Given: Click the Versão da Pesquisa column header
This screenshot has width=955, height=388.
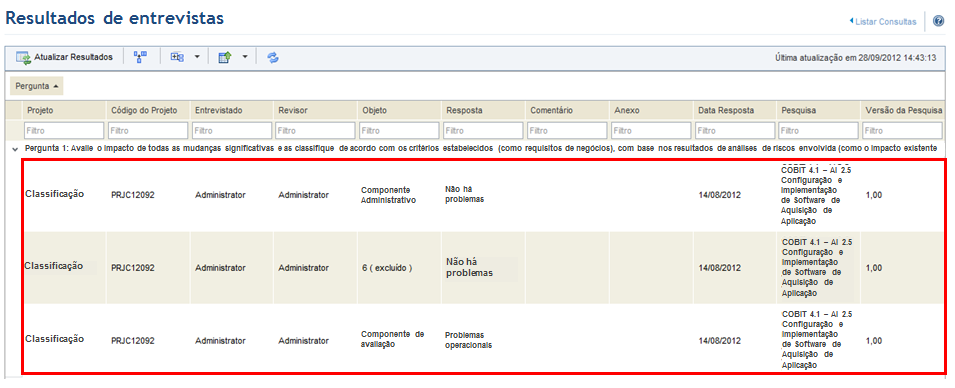Looking at the screenshot, I should [x=903, y=110].
